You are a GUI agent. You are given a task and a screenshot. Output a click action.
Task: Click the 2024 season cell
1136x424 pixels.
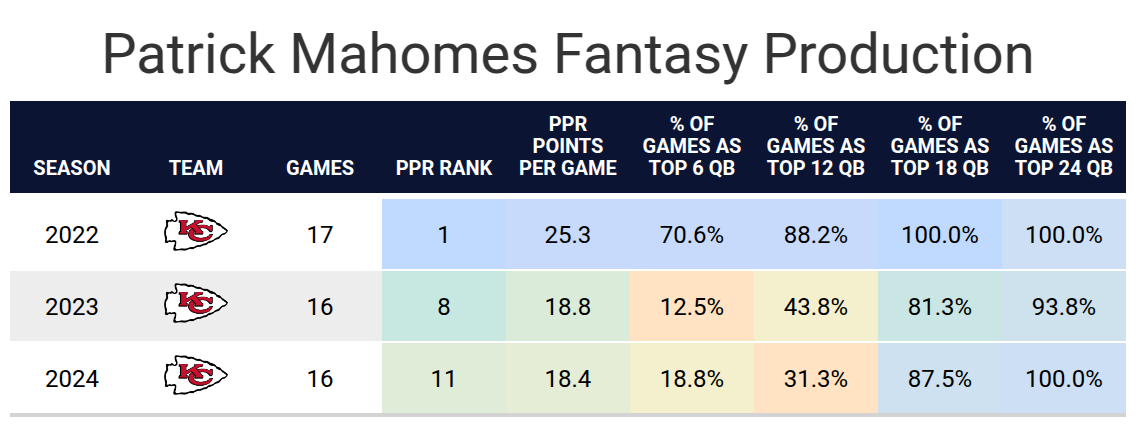pos(72,379)
